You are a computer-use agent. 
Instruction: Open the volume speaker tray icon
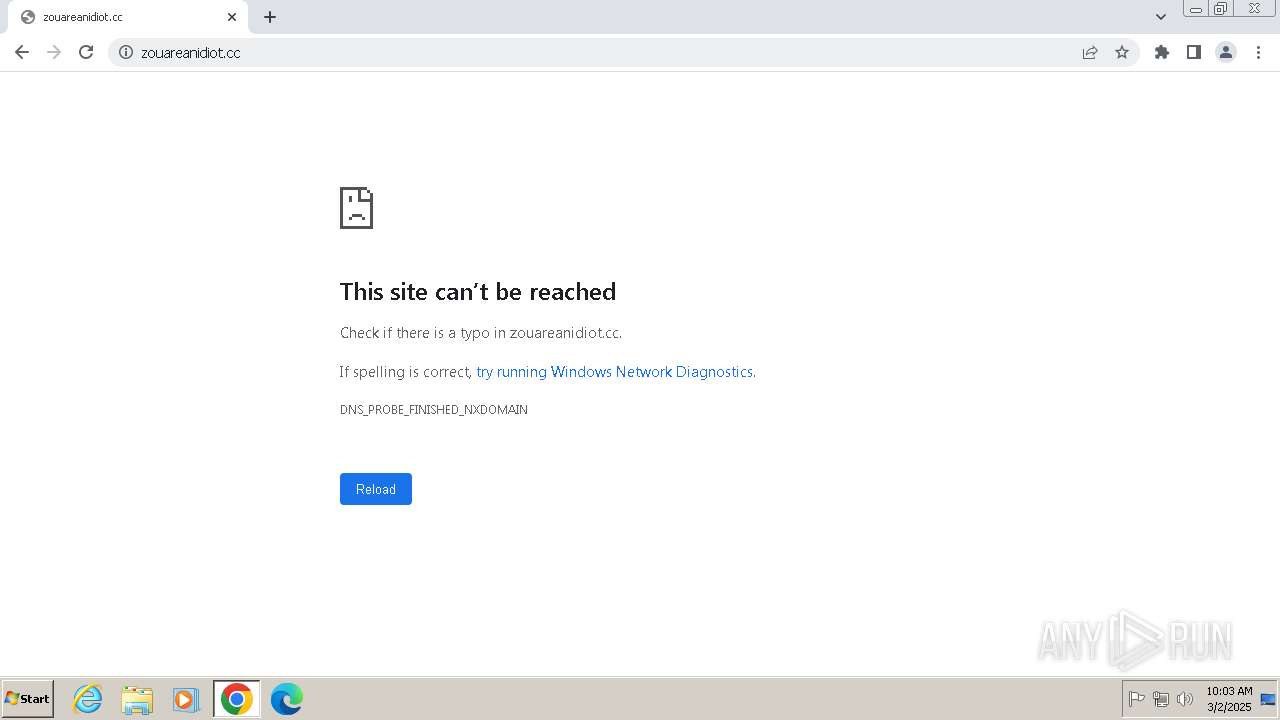[1185, 699]
